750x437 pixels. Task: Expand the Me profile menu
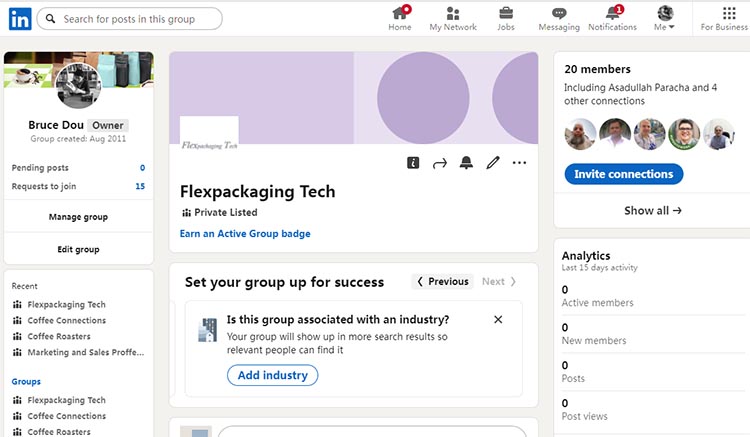point(664,19)
